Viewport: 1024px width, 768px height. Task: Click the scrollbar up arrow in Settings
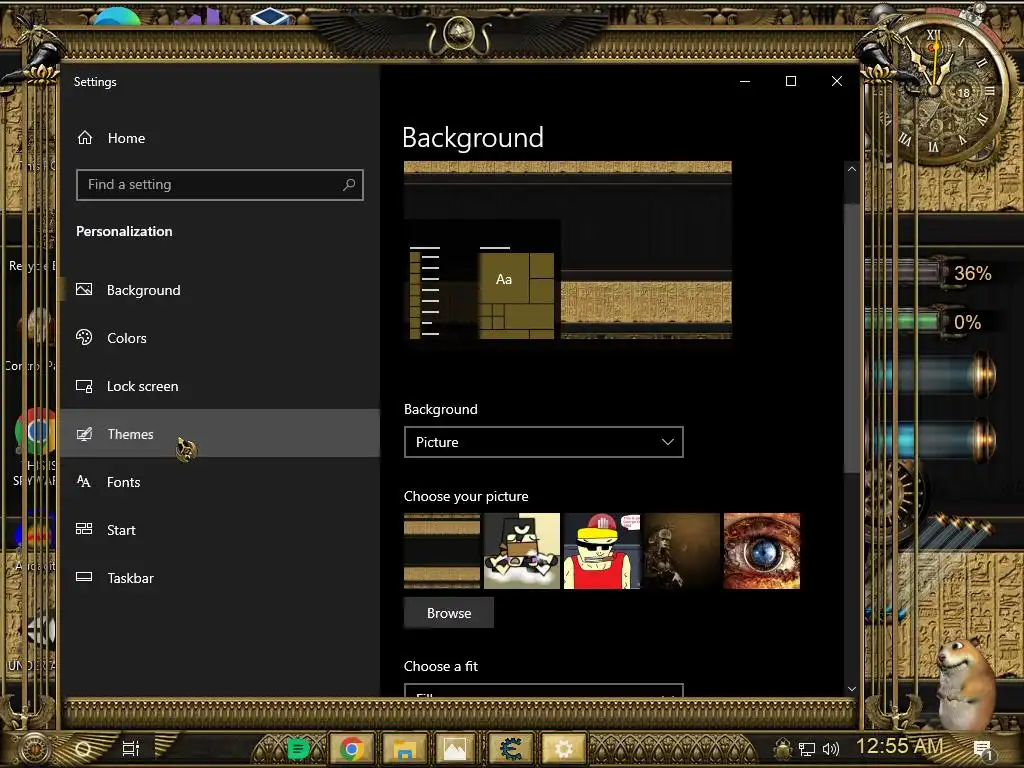[852, 168]
